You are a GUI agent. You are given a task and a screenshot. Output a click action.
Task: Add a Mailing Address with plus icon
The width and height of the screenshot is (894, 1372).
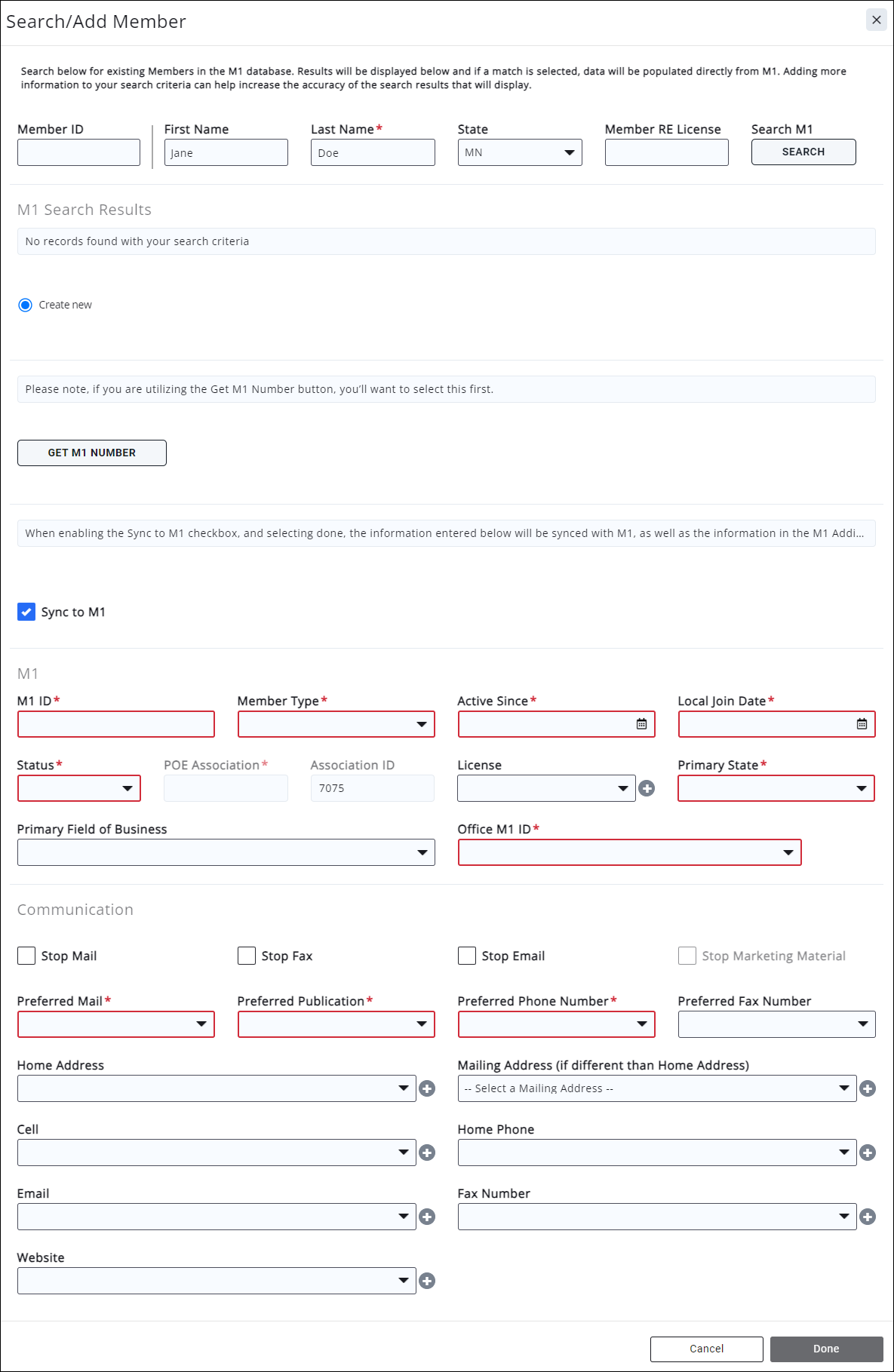click(x=868, y=1088)
